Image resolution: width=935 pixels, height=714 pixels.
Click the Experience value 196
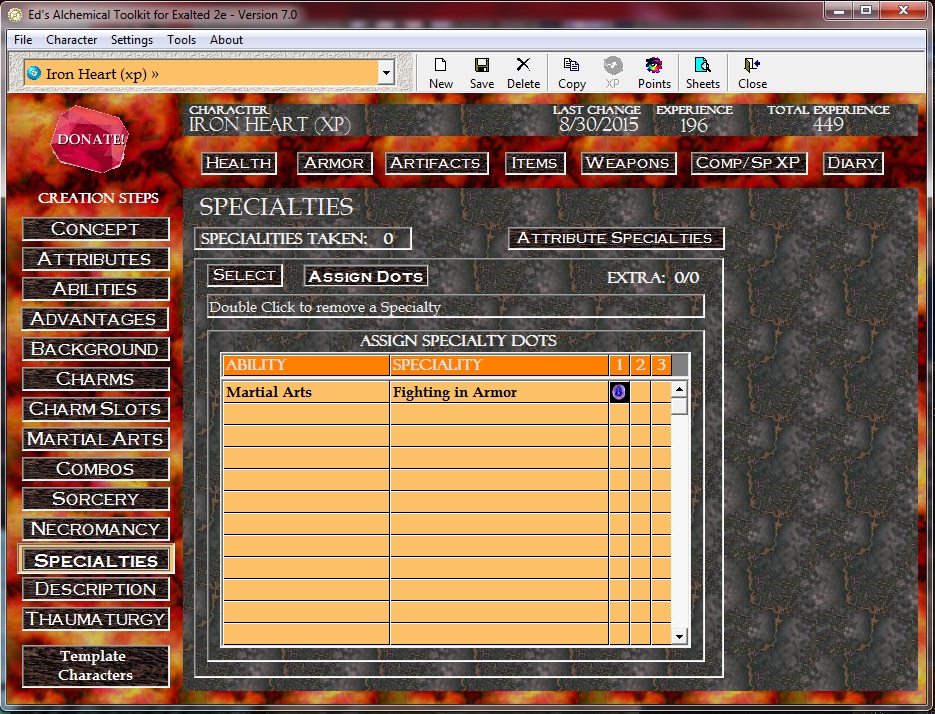[693, 125]
